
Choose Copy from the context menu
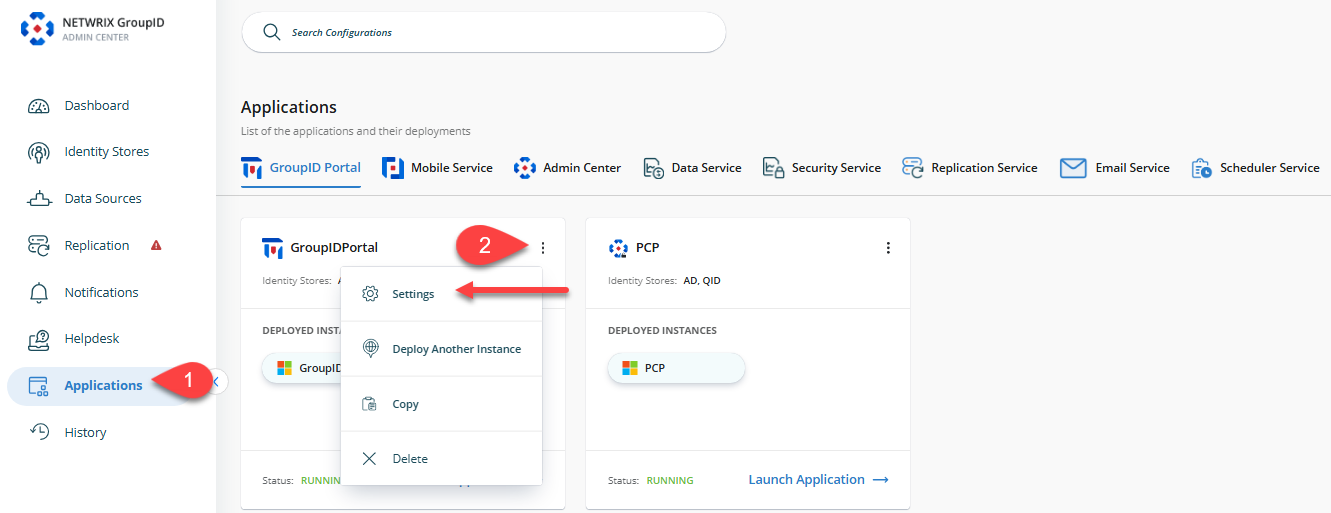[x=441, y=404]
